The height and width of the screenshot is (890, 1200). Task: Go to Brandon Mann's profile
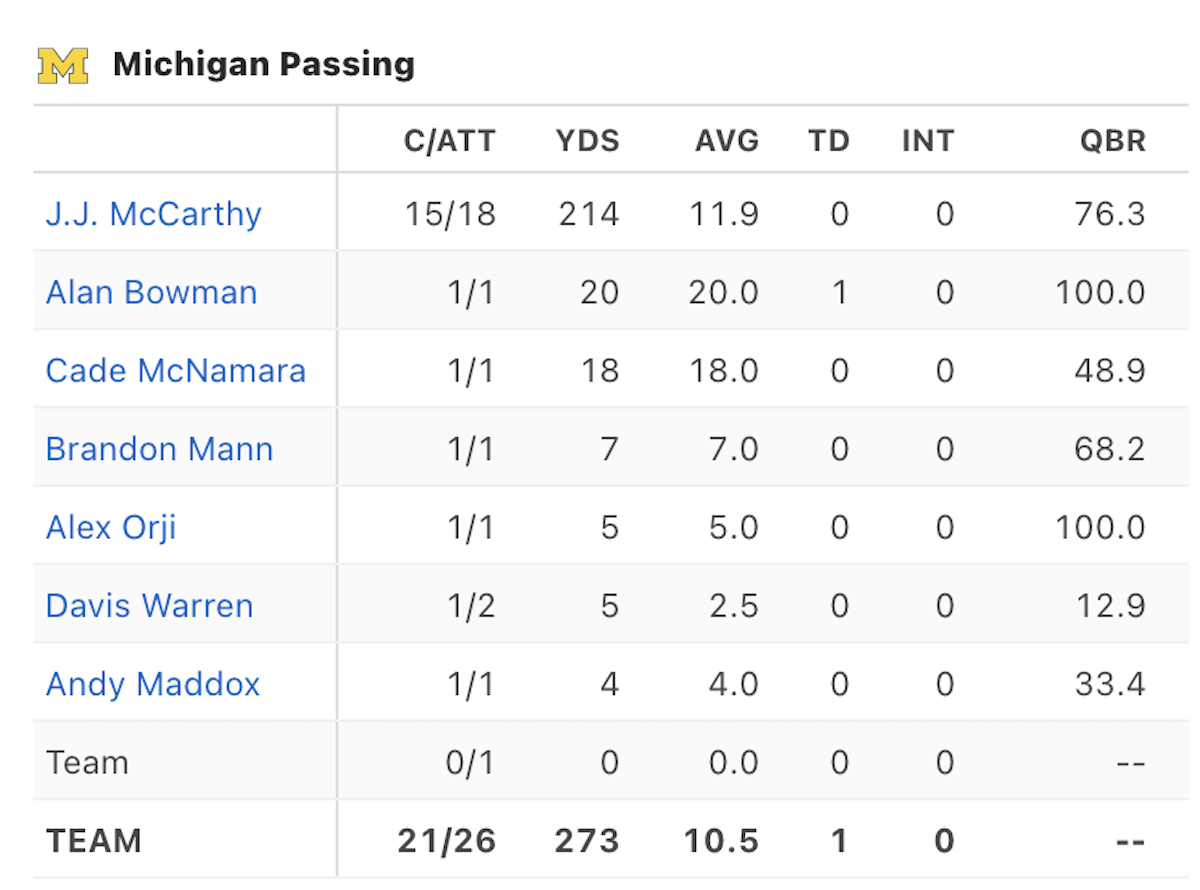[x=160, y=449]
